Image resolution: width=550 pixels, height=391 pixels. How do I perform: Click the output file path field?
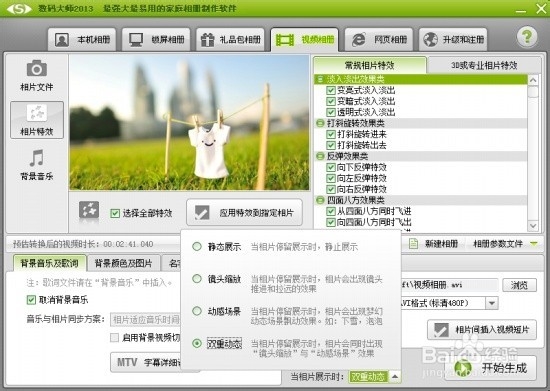tap(450, 285)
